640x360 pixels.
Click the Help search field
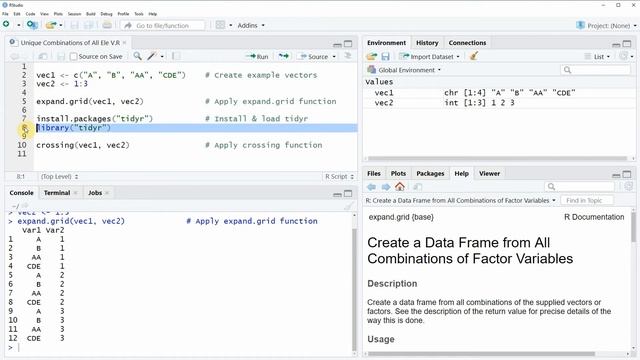pyautogui.click(x=579, y=187)
